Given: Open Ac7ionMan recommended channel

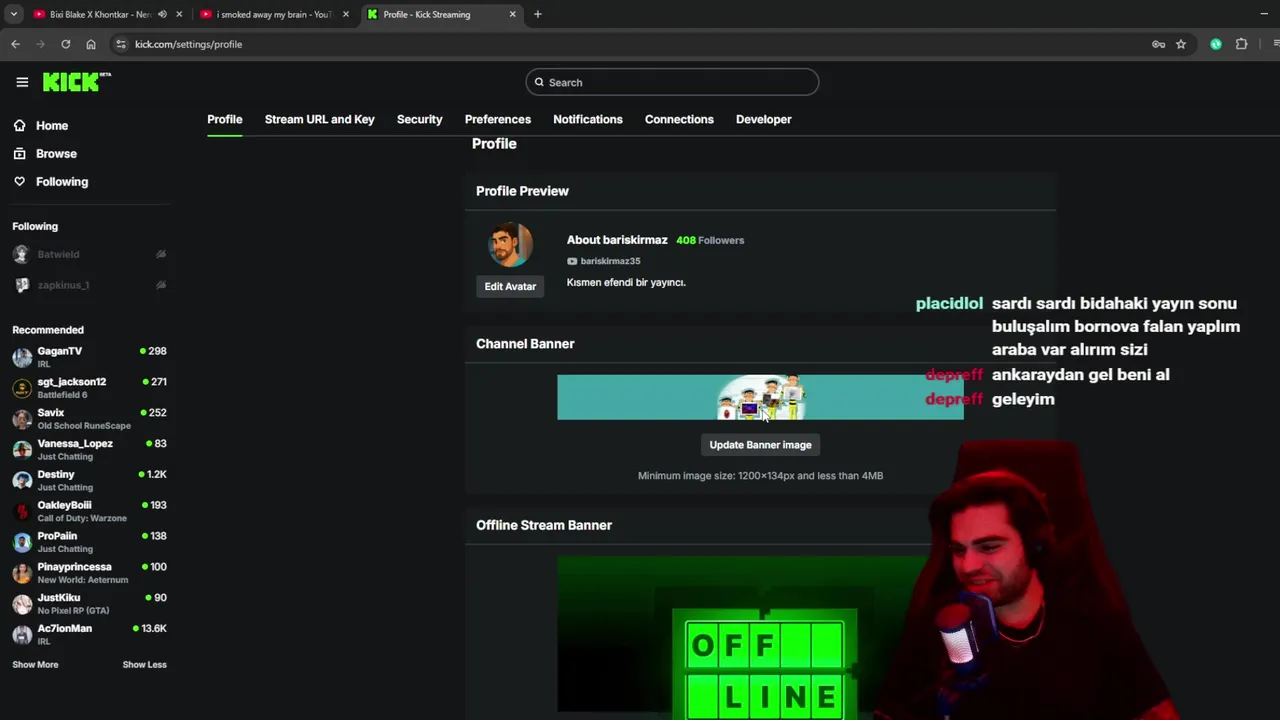Looking at the screenshot, I should click(89, 635).
